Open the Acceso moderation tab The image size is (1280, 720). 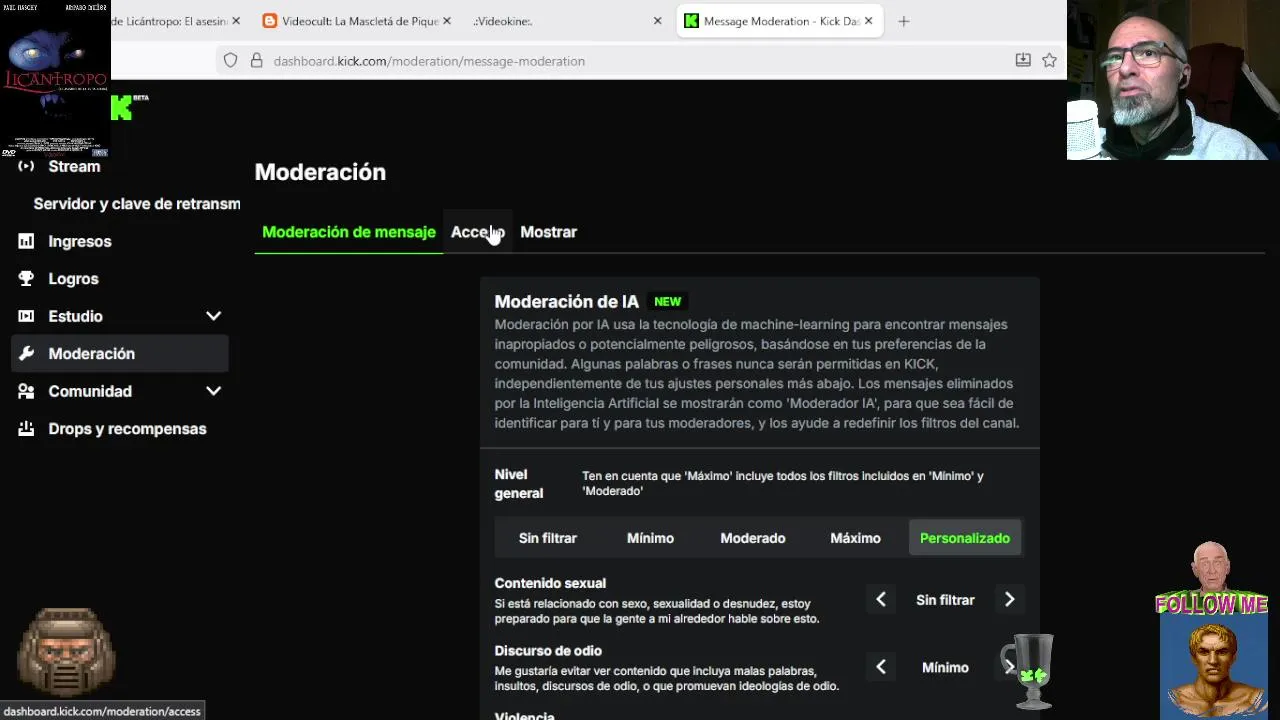(477, 232)
